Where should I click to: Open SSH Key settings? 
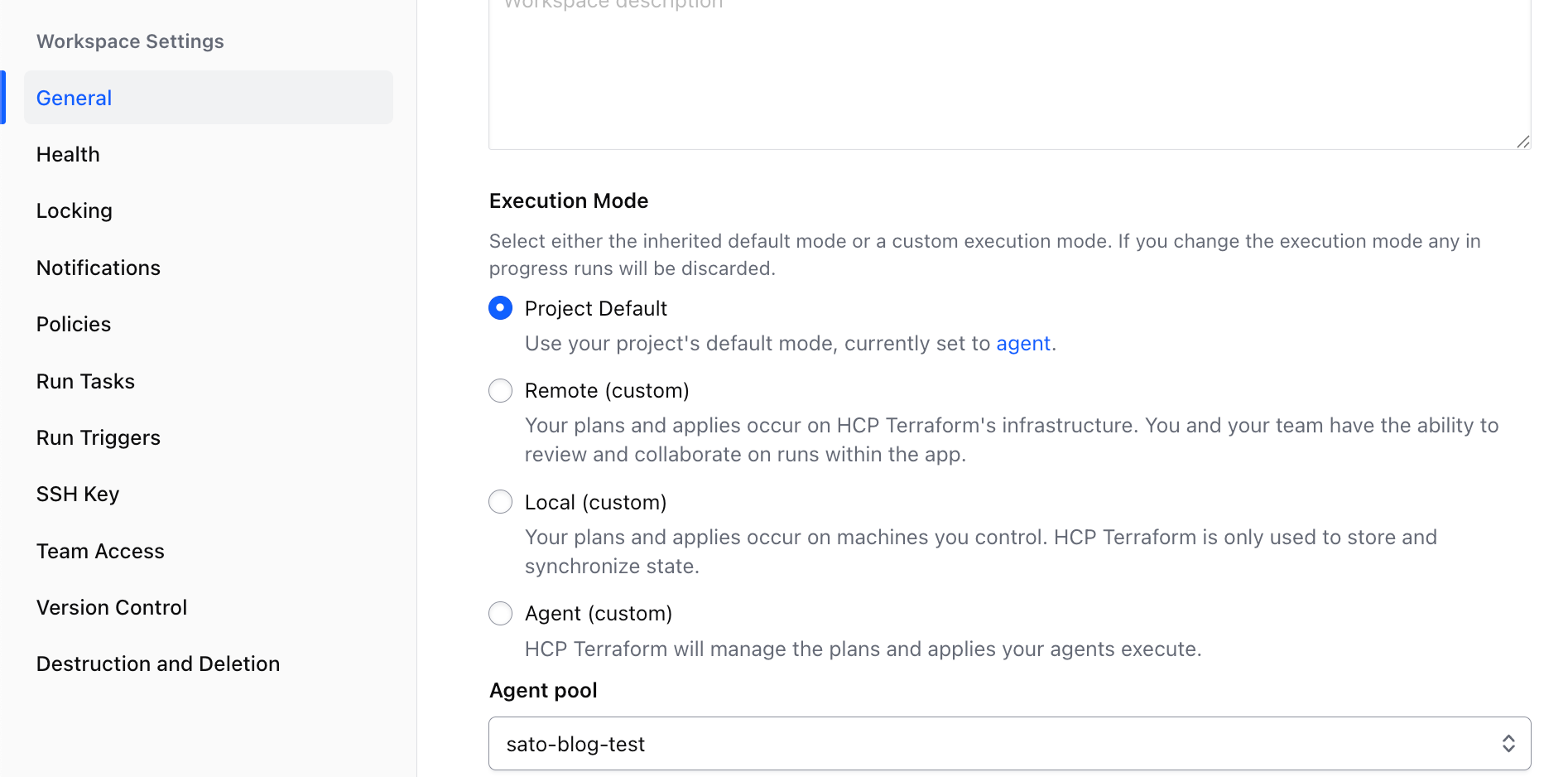[78, 494]
